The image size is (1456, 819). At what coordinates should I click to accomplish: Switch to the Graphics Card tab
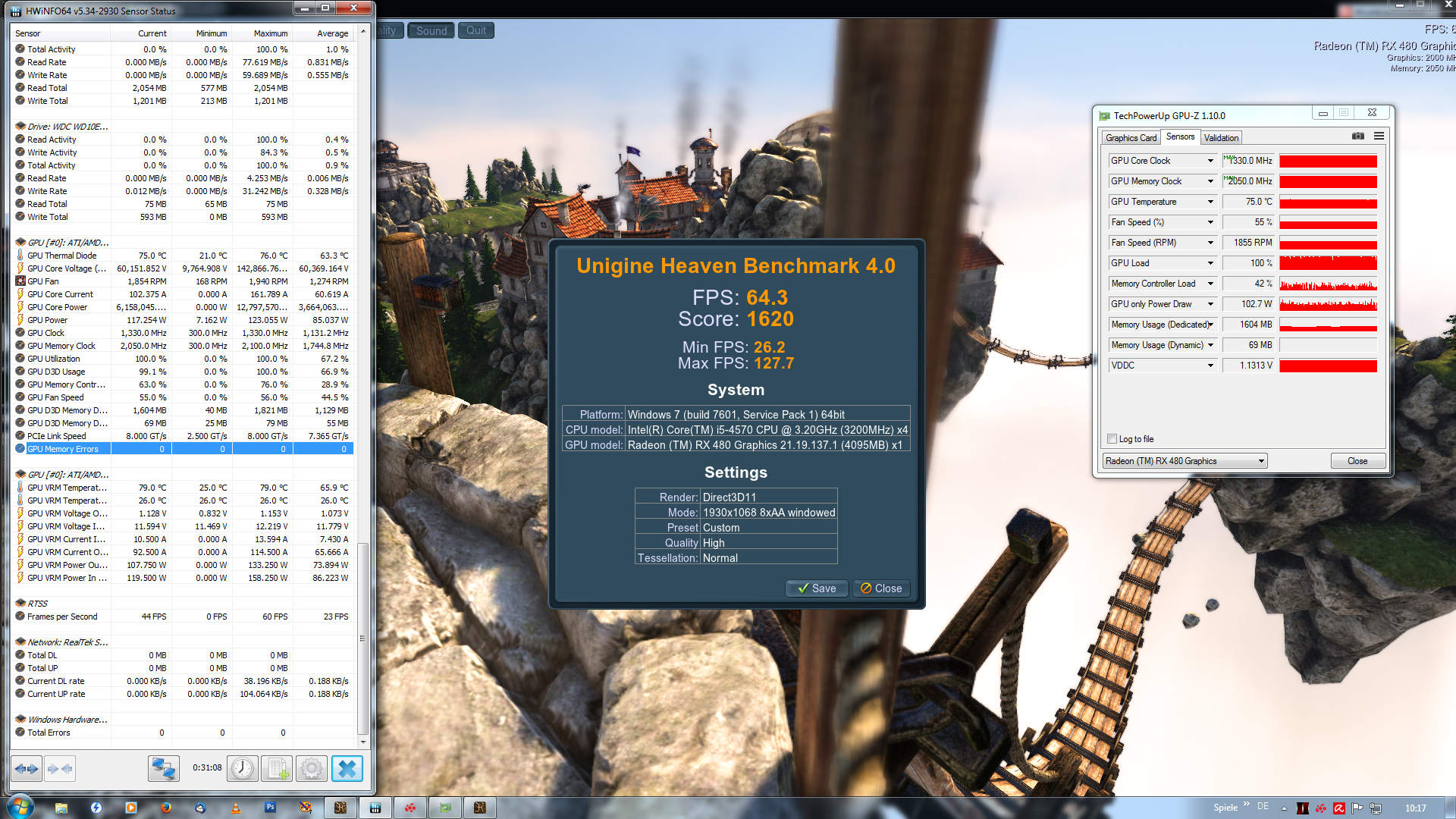[1131, 138]
